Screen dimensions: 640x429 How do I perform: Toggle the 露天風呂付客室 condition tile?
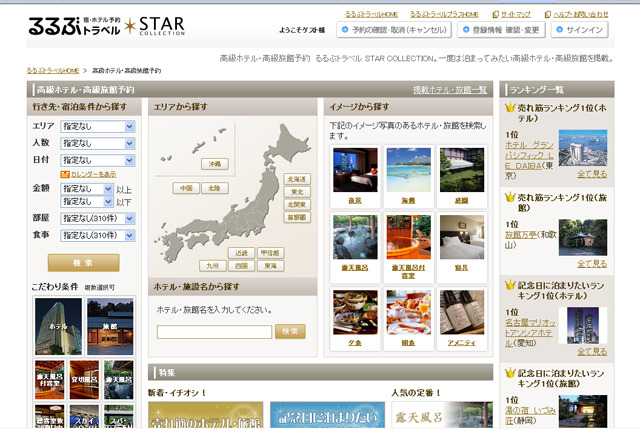[x=49, y=380]
